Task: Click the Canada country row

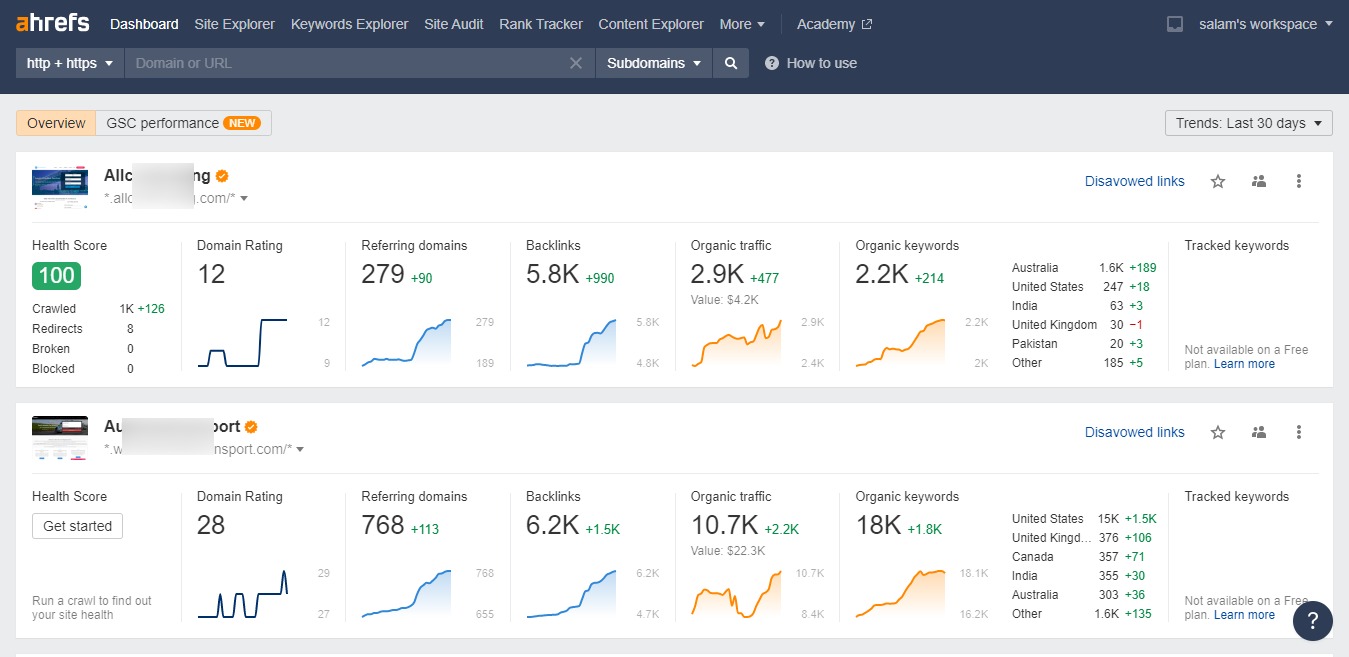Action: click(x=1084, y=557)
